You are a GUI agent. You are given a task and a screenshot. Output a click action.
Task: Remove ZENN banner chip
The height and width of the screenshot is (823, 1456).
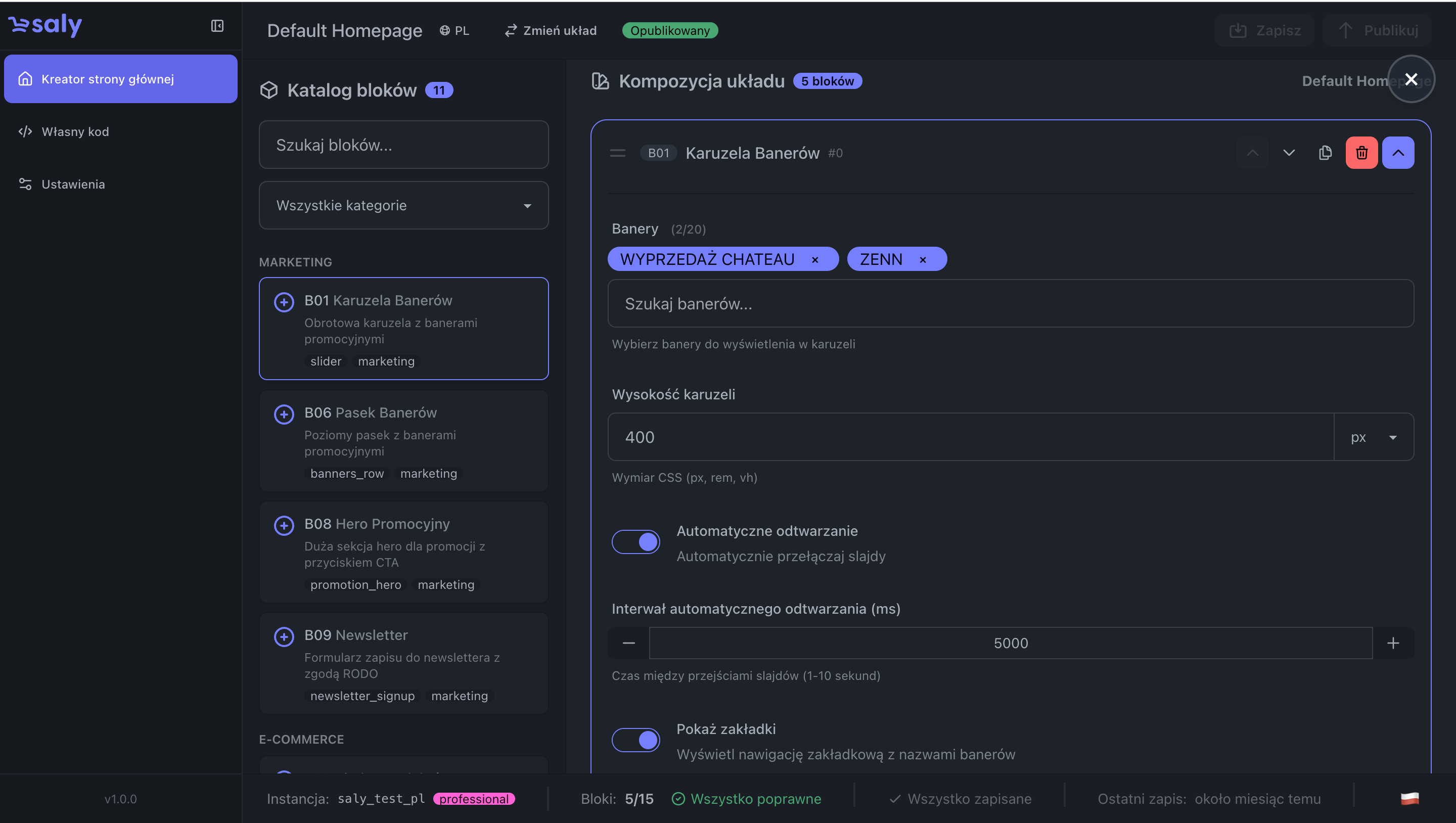click(x=923, y=259)
